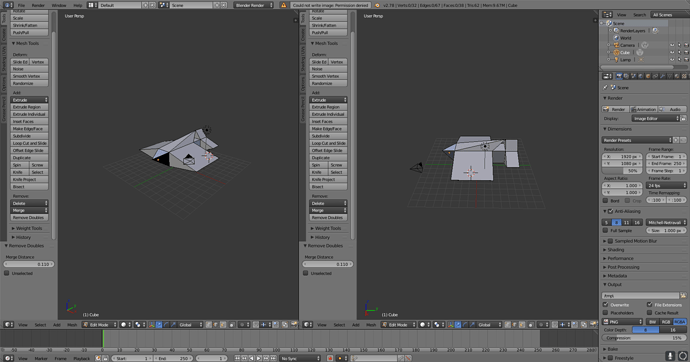690x362 pixels.
Task: Open the File menu
Action: 21,5
